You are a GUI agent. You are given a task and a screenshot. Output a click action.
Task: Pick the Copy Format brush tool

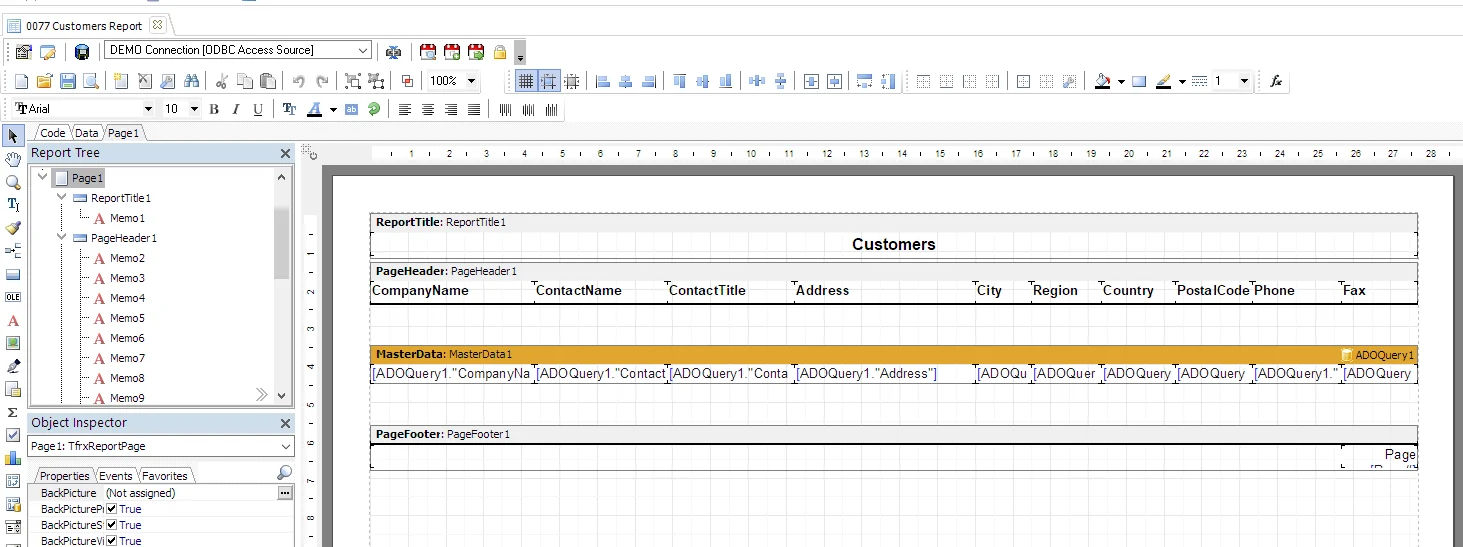(x=13, y=228)
